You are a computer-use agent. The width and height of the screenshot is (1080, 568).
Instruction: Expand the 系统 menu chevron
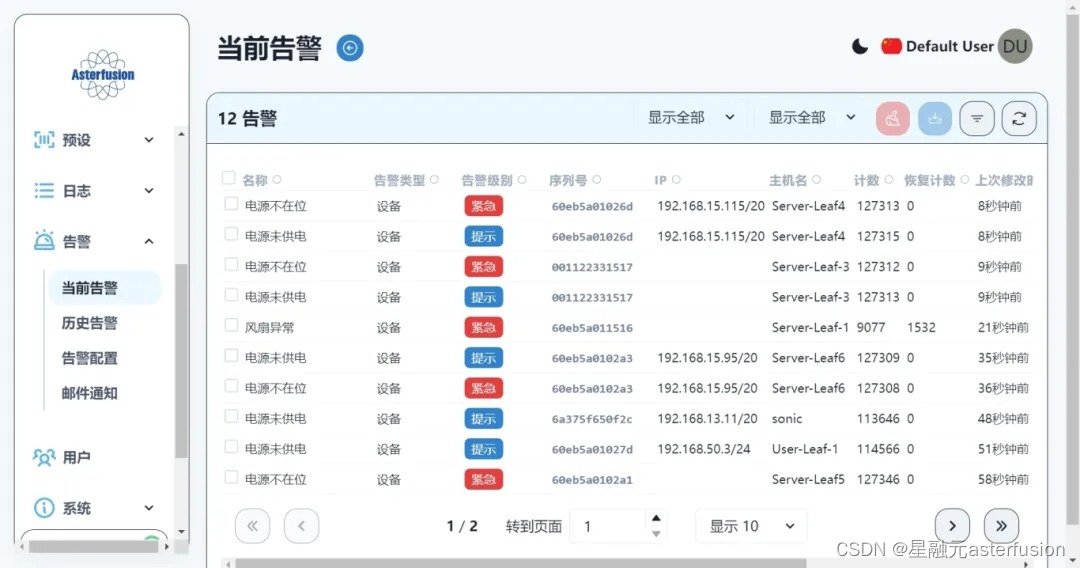tap(149, 508)
